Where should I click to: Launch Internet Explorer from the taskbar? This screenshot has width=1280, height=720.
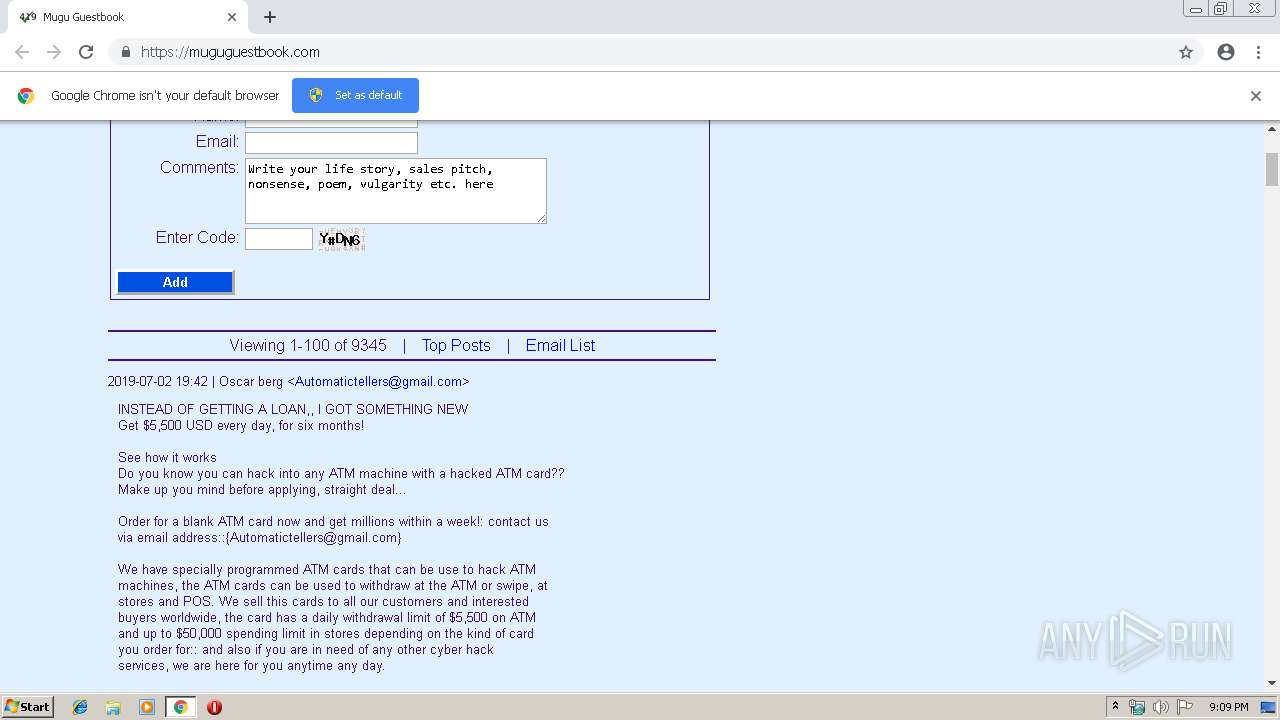80,707
